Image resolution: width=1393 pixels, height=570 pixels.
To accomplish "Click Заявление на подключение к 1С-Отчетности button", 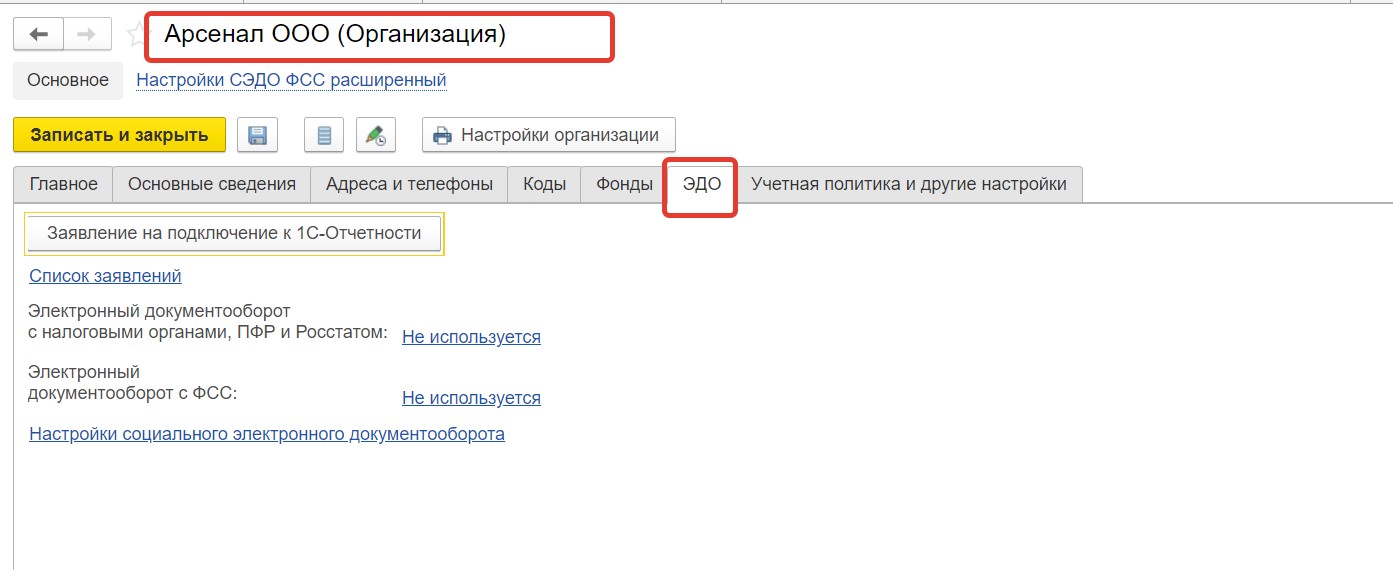I will coord(234,233).
